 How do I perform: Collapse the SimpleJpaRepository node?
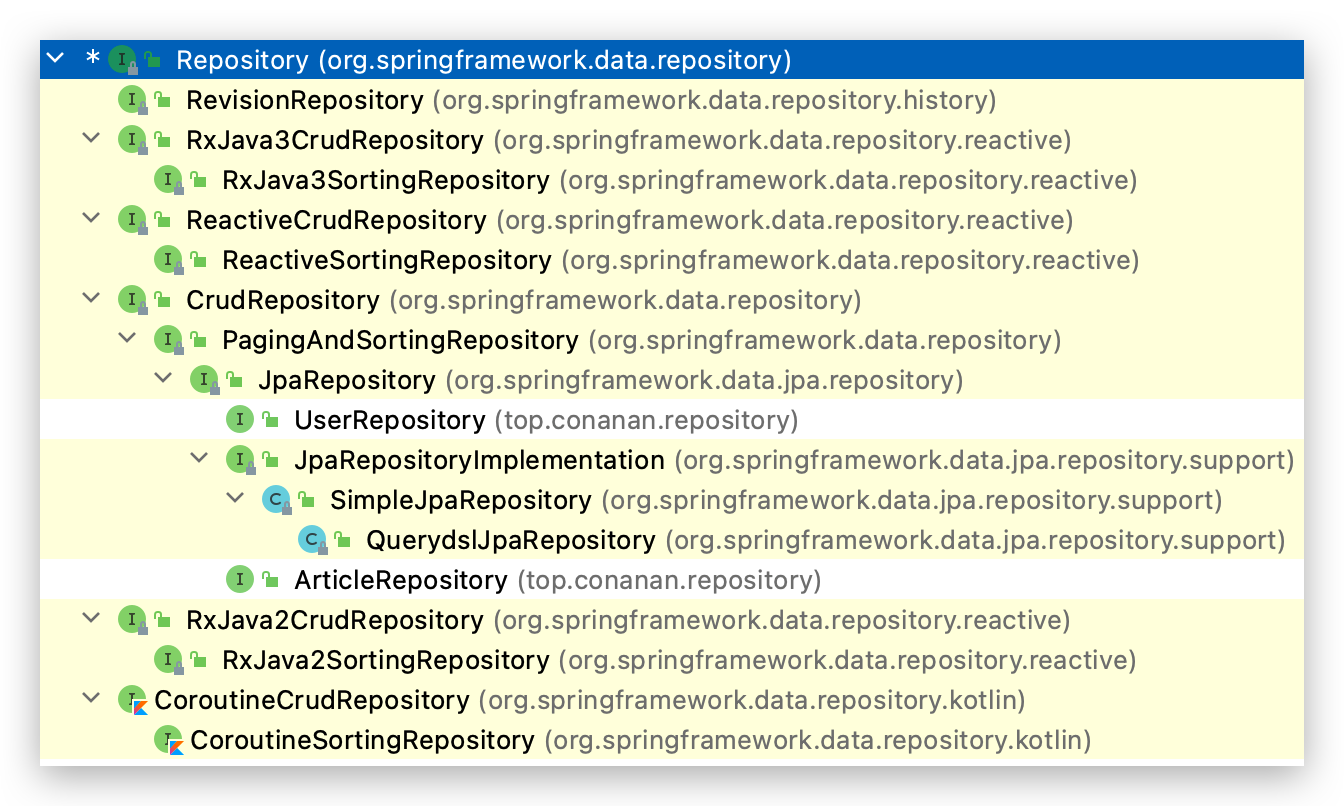click(235, 498)
